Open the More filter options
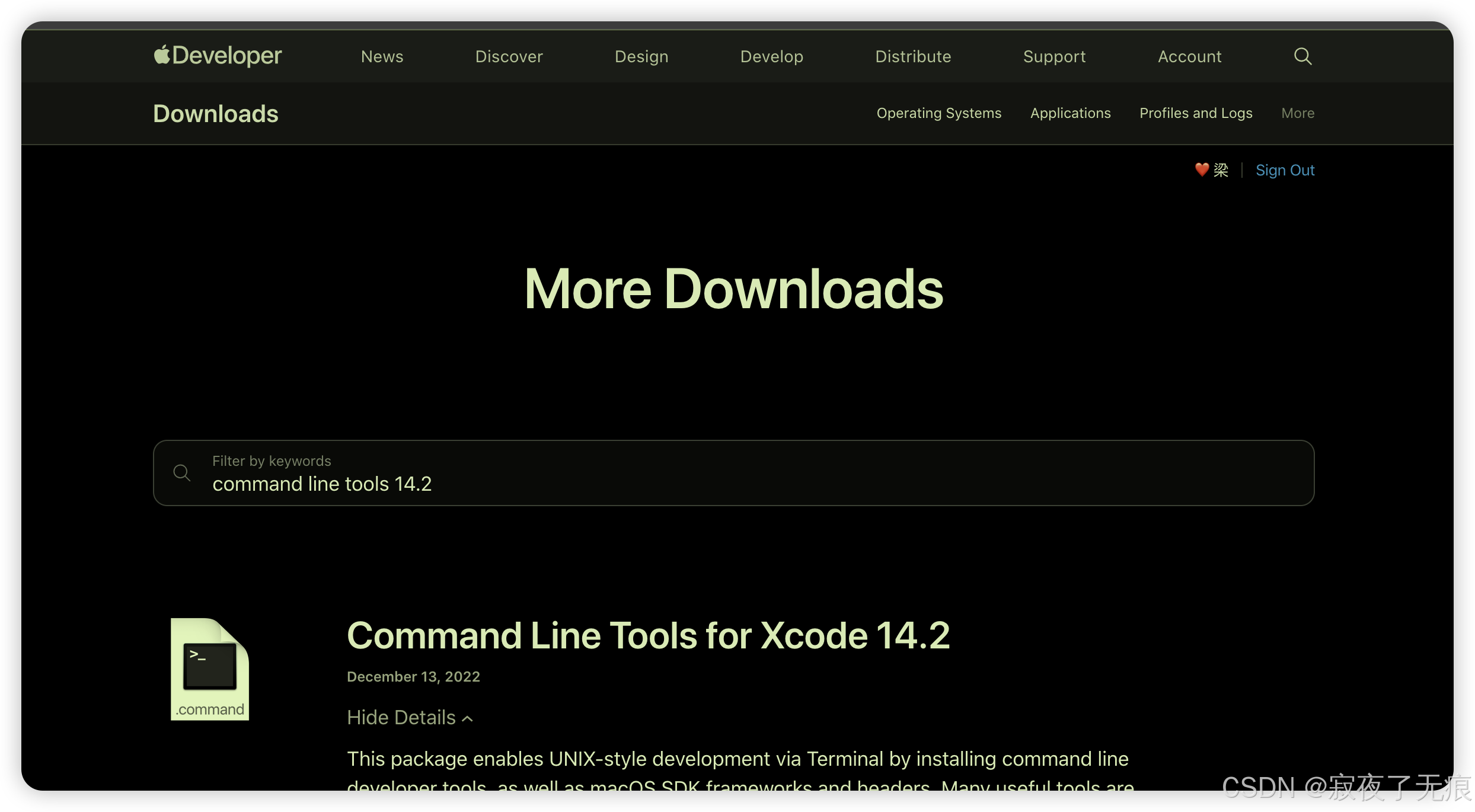The width and height of the screenshot is (1475, 812). pos(1297,113)
